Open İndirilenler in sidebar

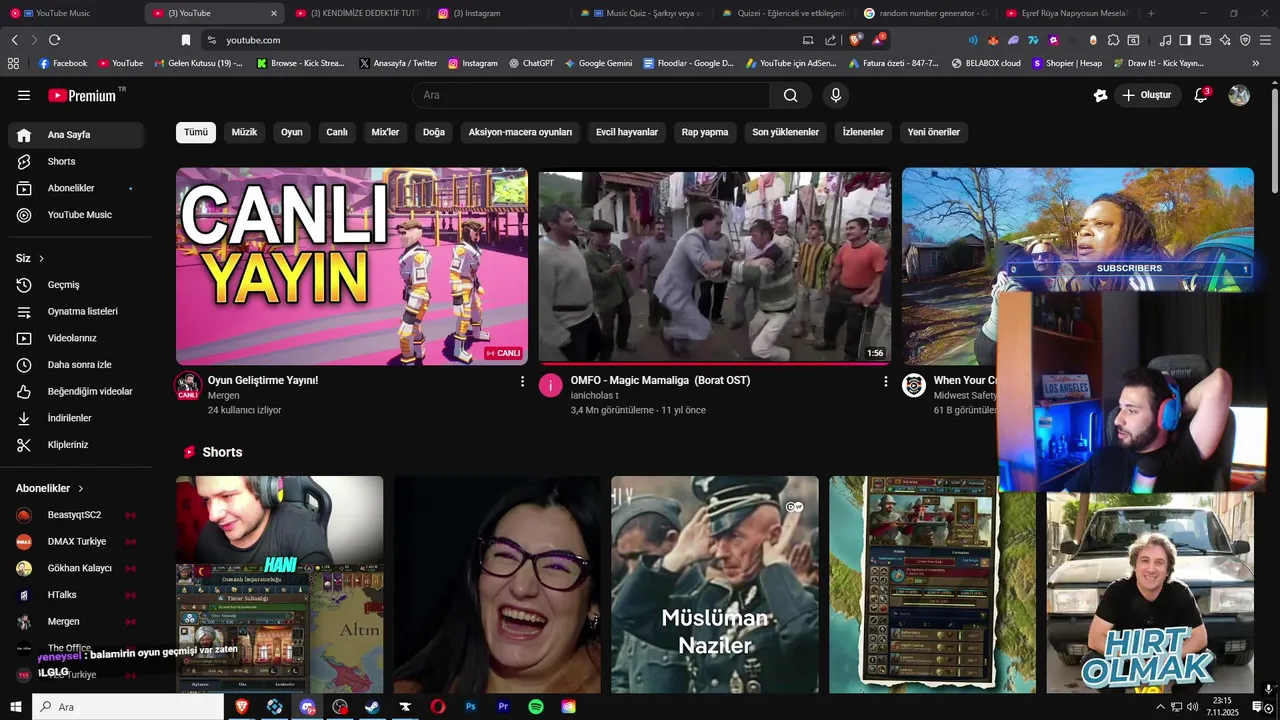tap(76, 418)
